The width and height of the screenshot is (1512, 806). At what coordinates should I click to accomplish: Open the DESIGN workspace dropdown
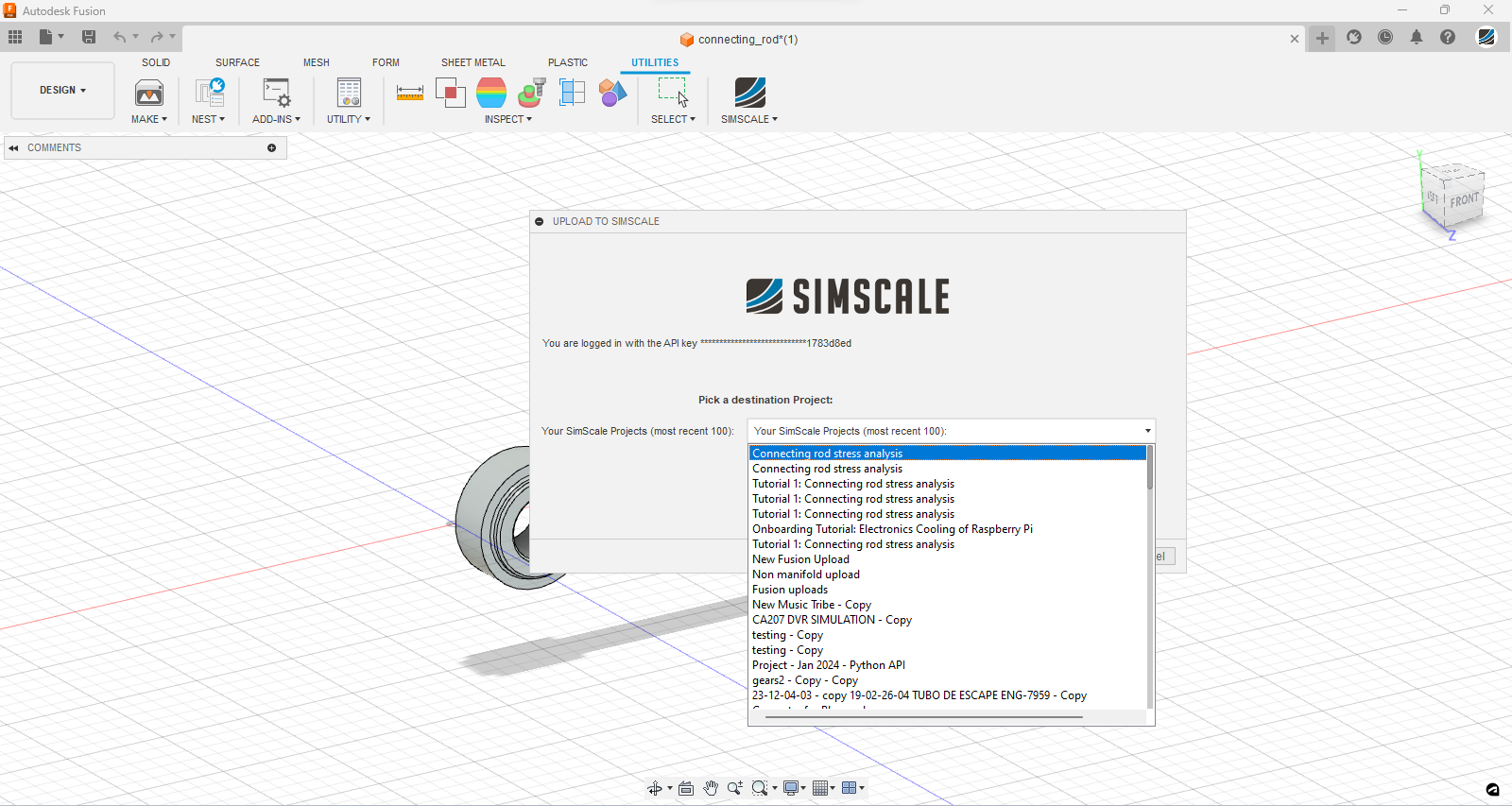pyautogui.click(x=62, y=91)
